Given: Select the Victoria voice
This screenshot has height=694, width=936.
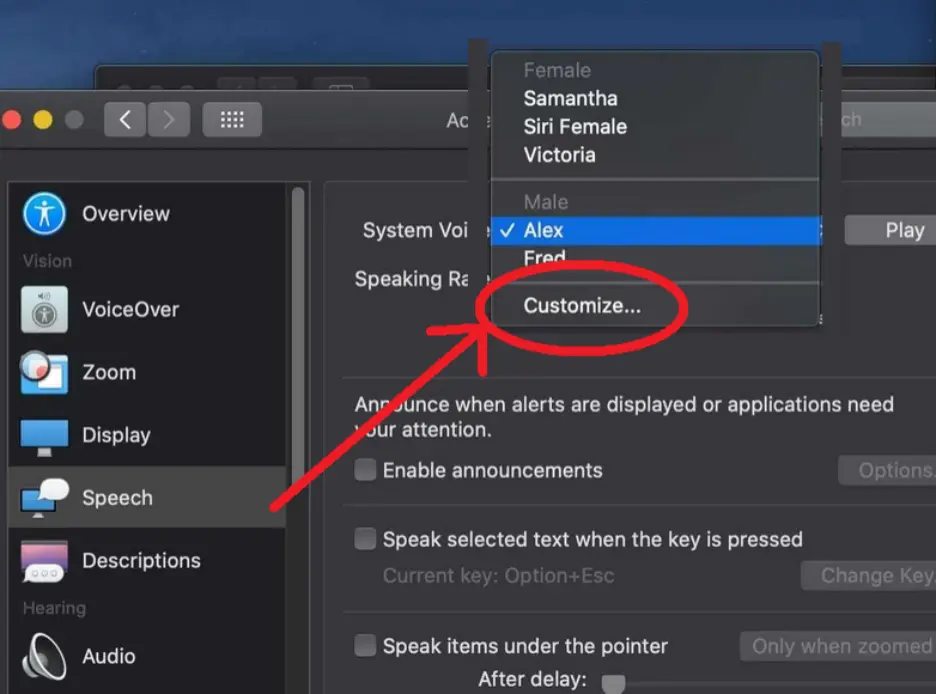Looking at the screenshot, I should tap(655, 155).
